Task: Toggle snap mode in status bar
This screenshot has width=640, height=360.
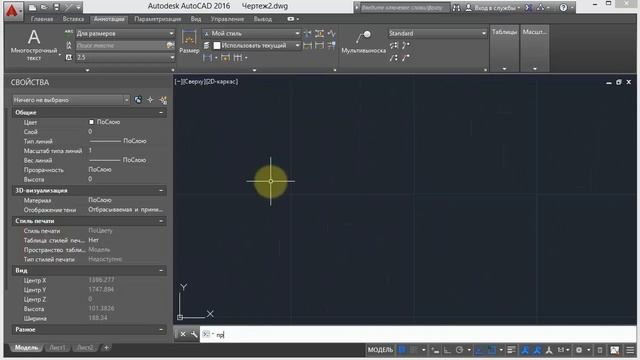Action: pos(413,350)
